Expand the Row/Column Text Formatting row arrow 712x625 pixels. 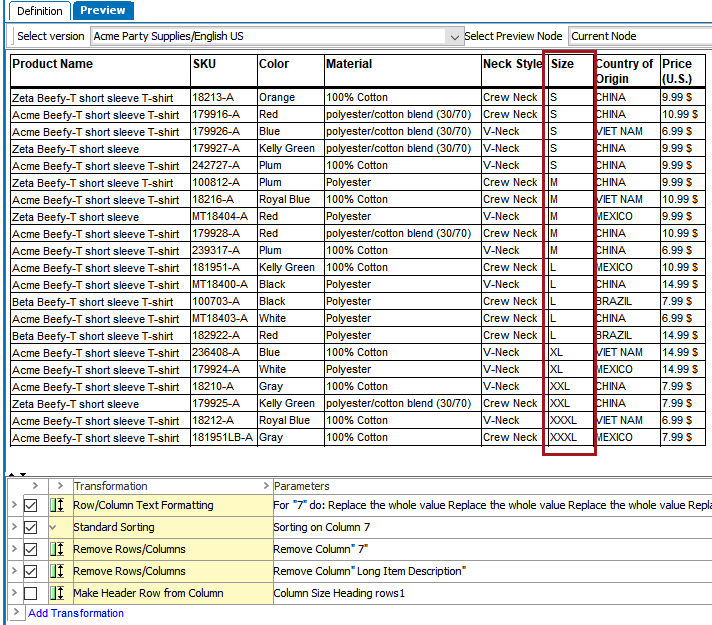13,506
